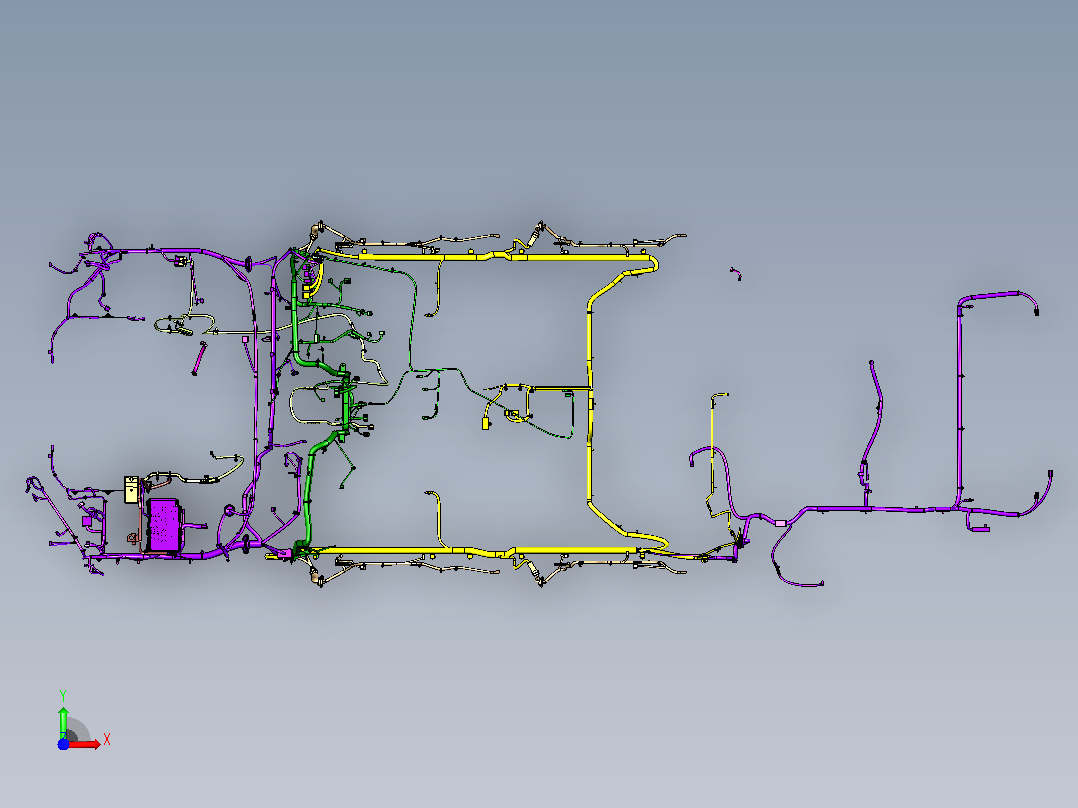Select the small yellow connector block in the middle
The height and width of the screenshot is (808, 1078).
485,424
